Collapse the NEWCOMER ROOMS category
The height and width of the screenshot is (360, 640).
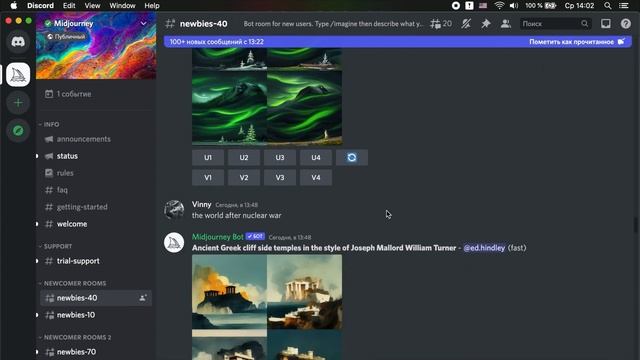click(72, 283)
